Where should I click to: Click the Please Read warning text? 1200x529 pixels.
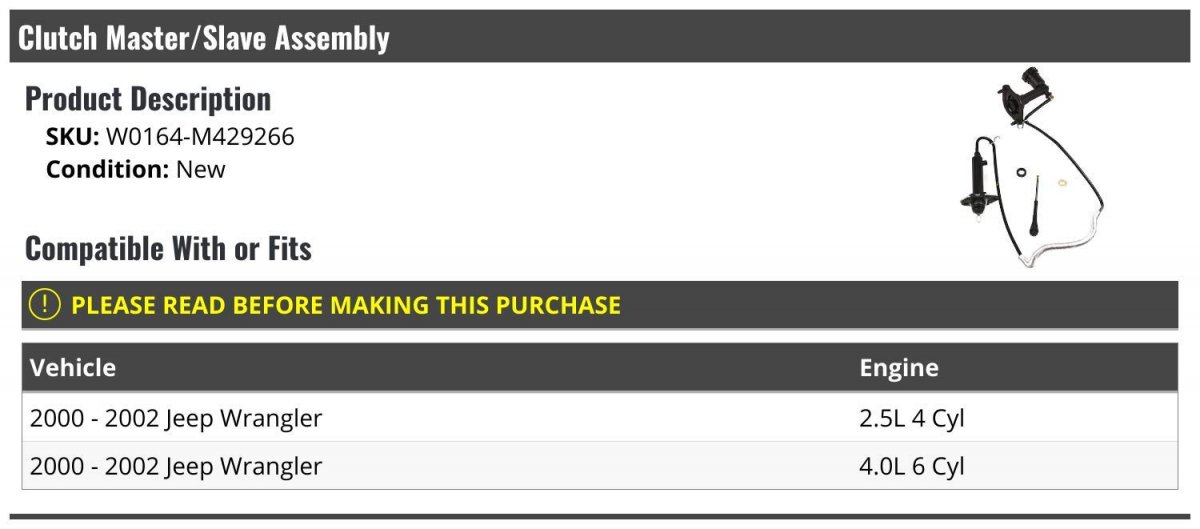tap(346, 304)
